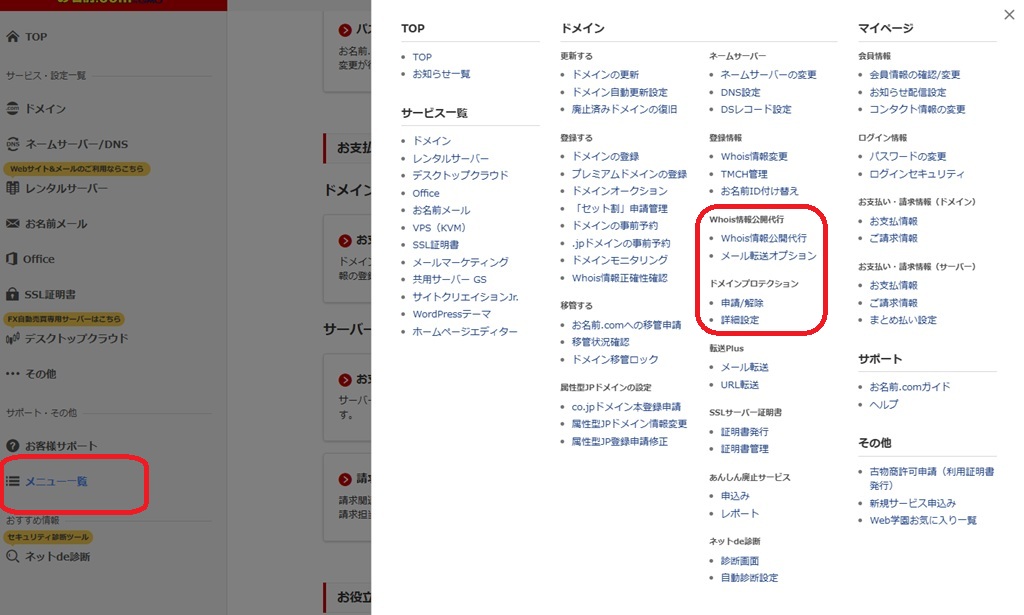Click the Webサイト&メール yellow badge

tap(77, 168)
